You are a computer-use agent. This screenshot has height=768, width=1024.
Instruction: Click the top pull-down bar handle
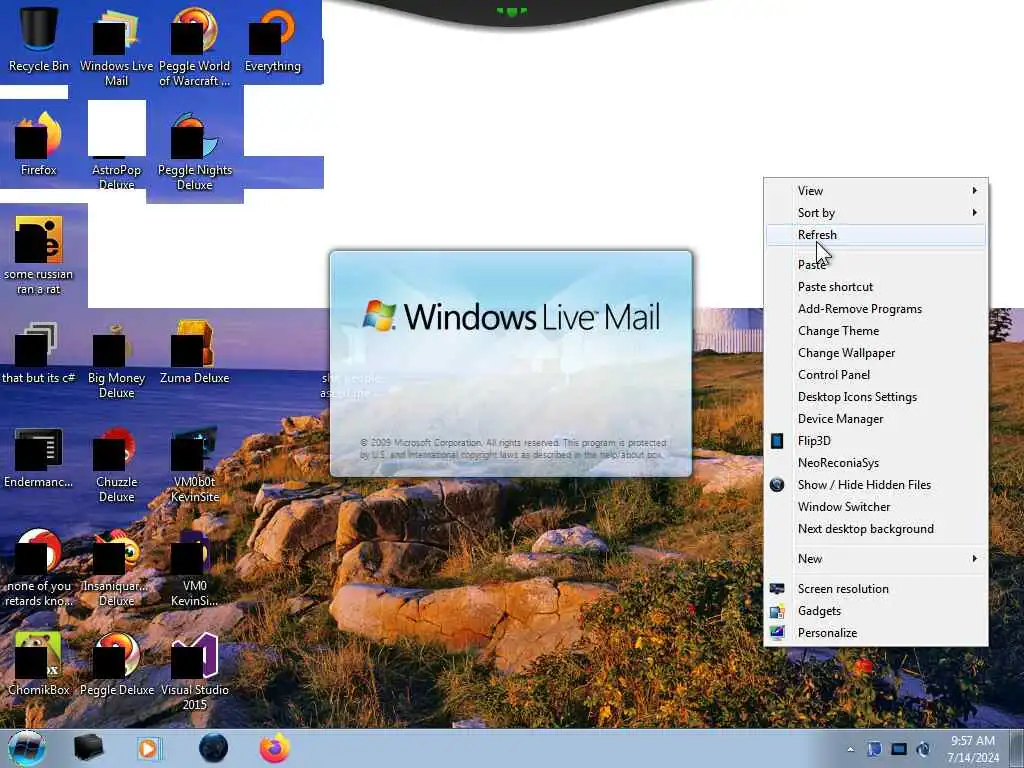(512, 12)
